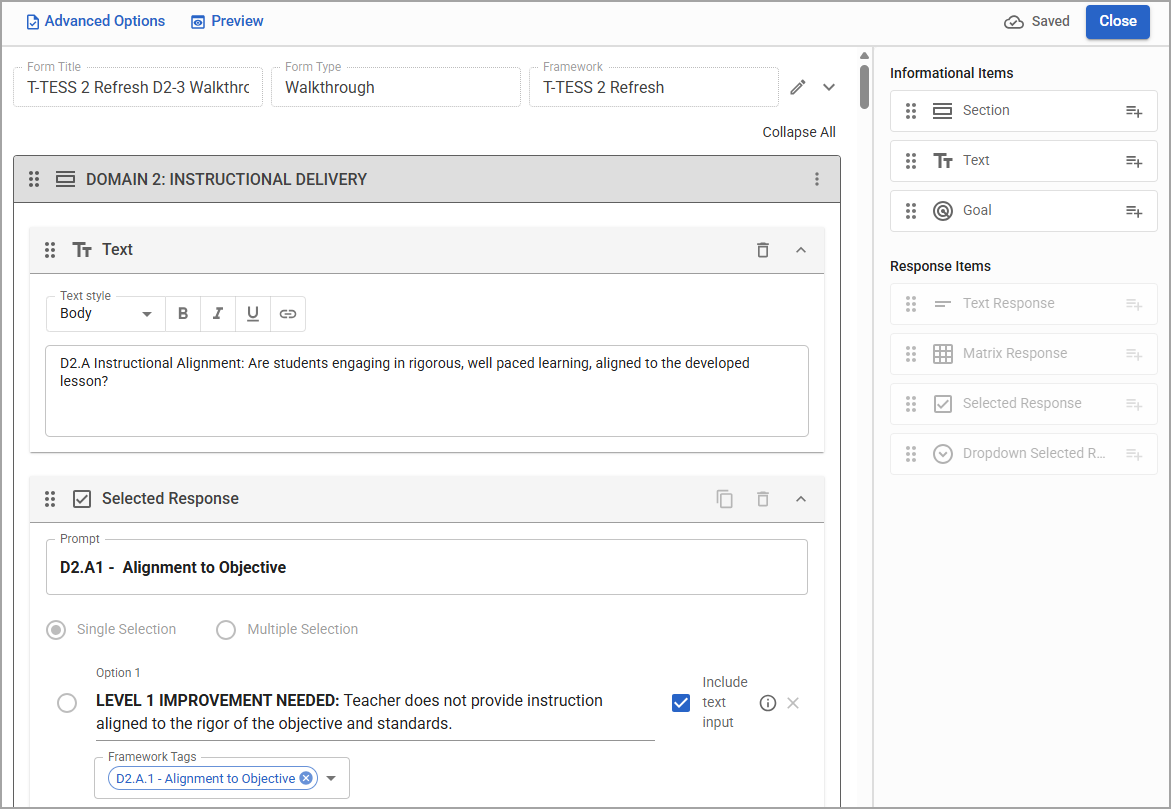Expand form details chevron next to pencil
This screenshot has width=1171, height=809.
[829, 87]
